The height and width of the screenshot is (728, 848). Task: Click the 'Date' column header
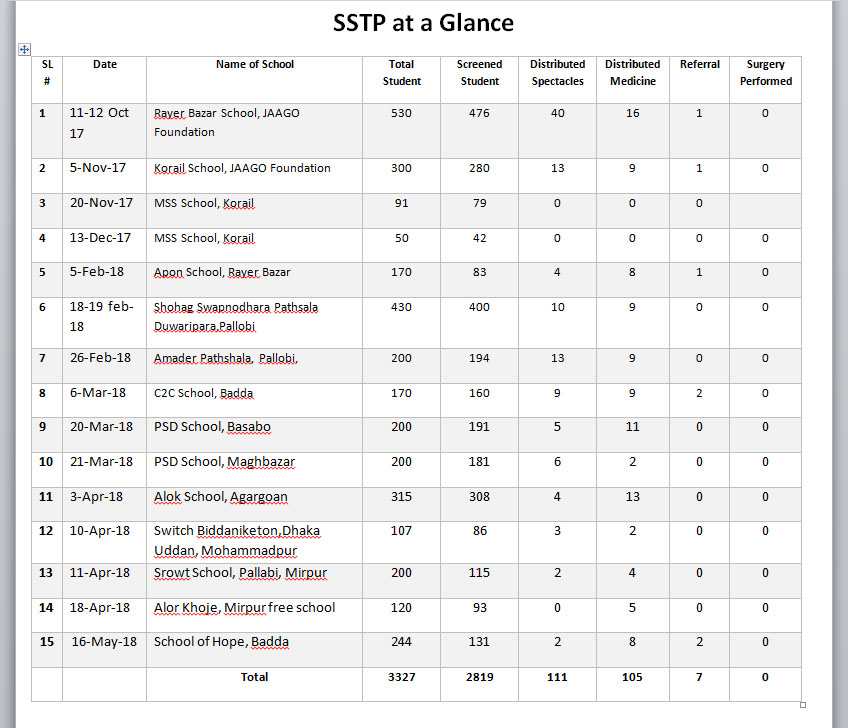[105, 64]
